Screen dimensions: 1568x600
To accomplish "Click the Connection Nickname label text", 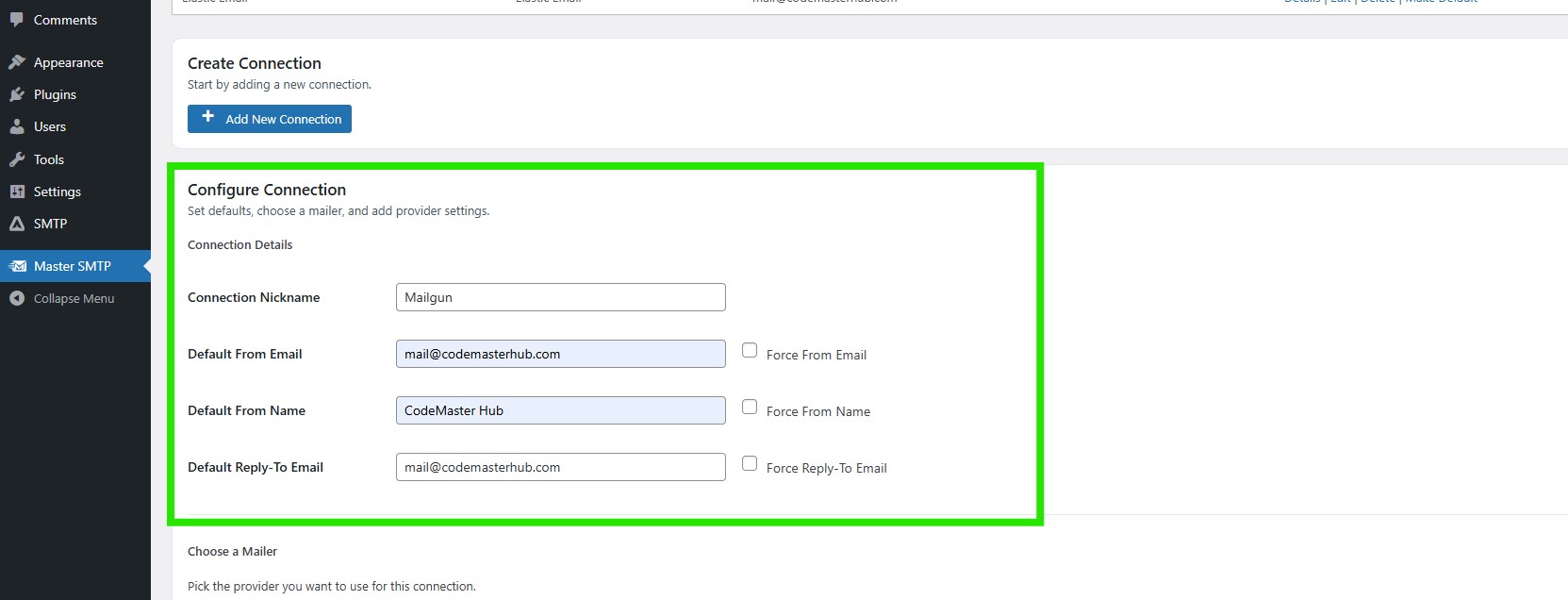I will click(x=254, y=297).
